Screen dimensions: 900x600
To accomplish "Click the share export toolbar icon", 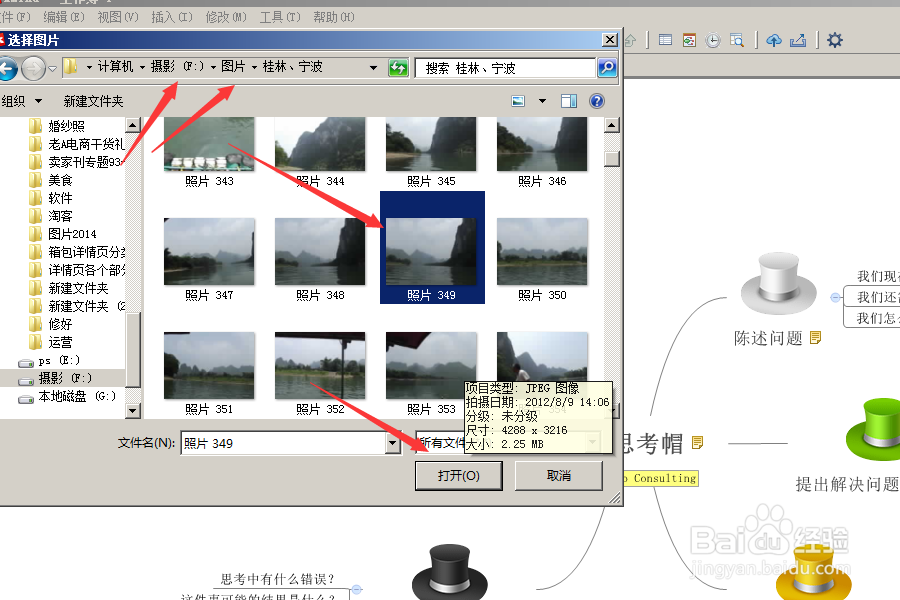I will point(798,40).
